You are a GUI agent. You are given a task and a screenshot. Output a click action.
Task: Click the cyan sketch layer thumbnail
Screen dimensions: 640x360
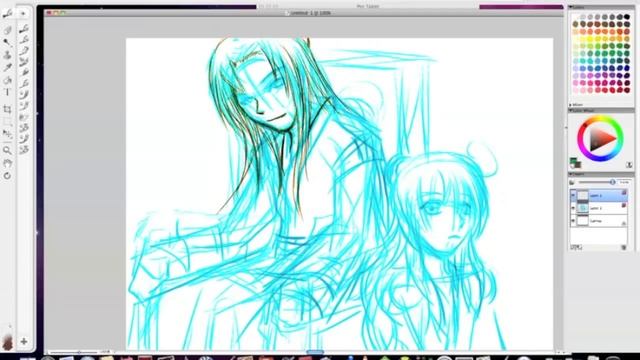pyautogui.click(x=582, y=208)
